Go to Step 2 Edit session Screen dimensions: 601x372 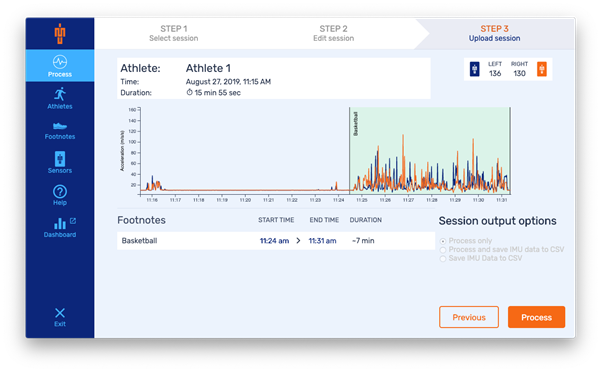tap(333, 33)
